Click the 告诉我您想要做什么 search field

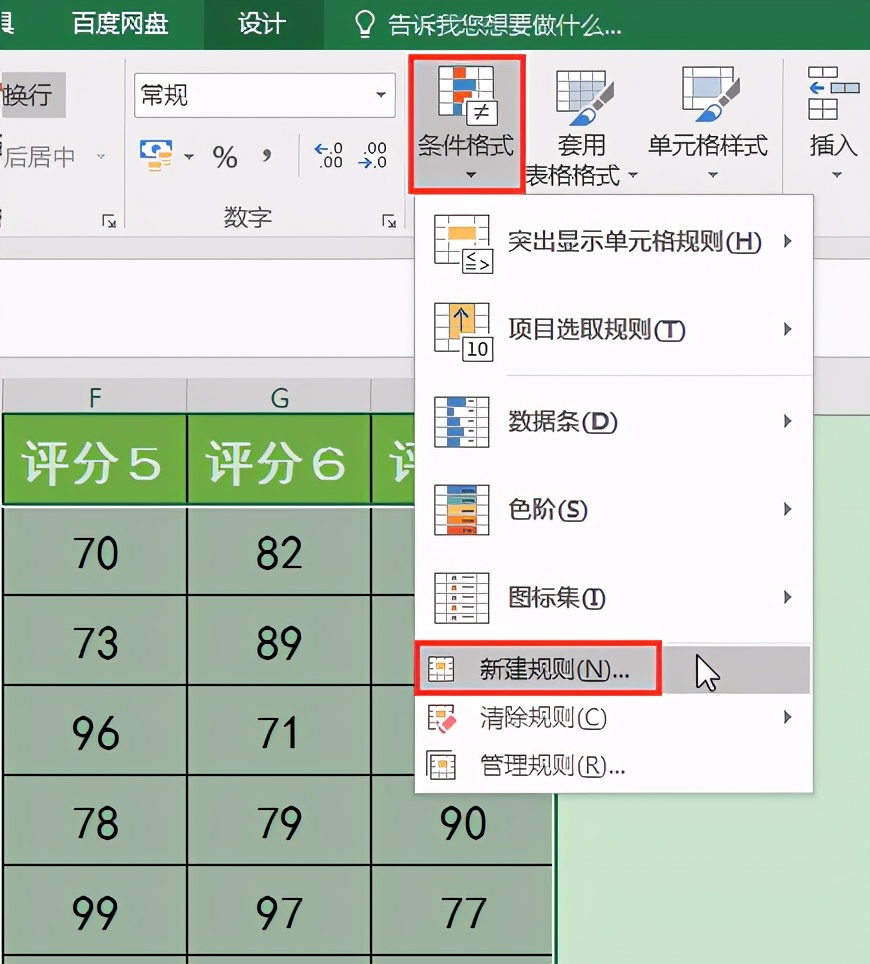(504, 25)
